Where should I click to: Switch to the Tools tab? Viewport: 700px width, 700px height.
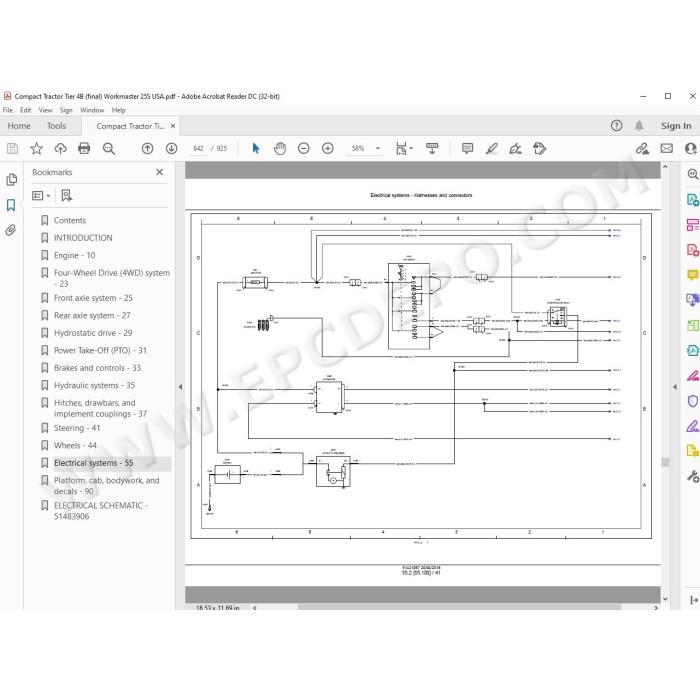pyautogui.click(x=57, y=126)
